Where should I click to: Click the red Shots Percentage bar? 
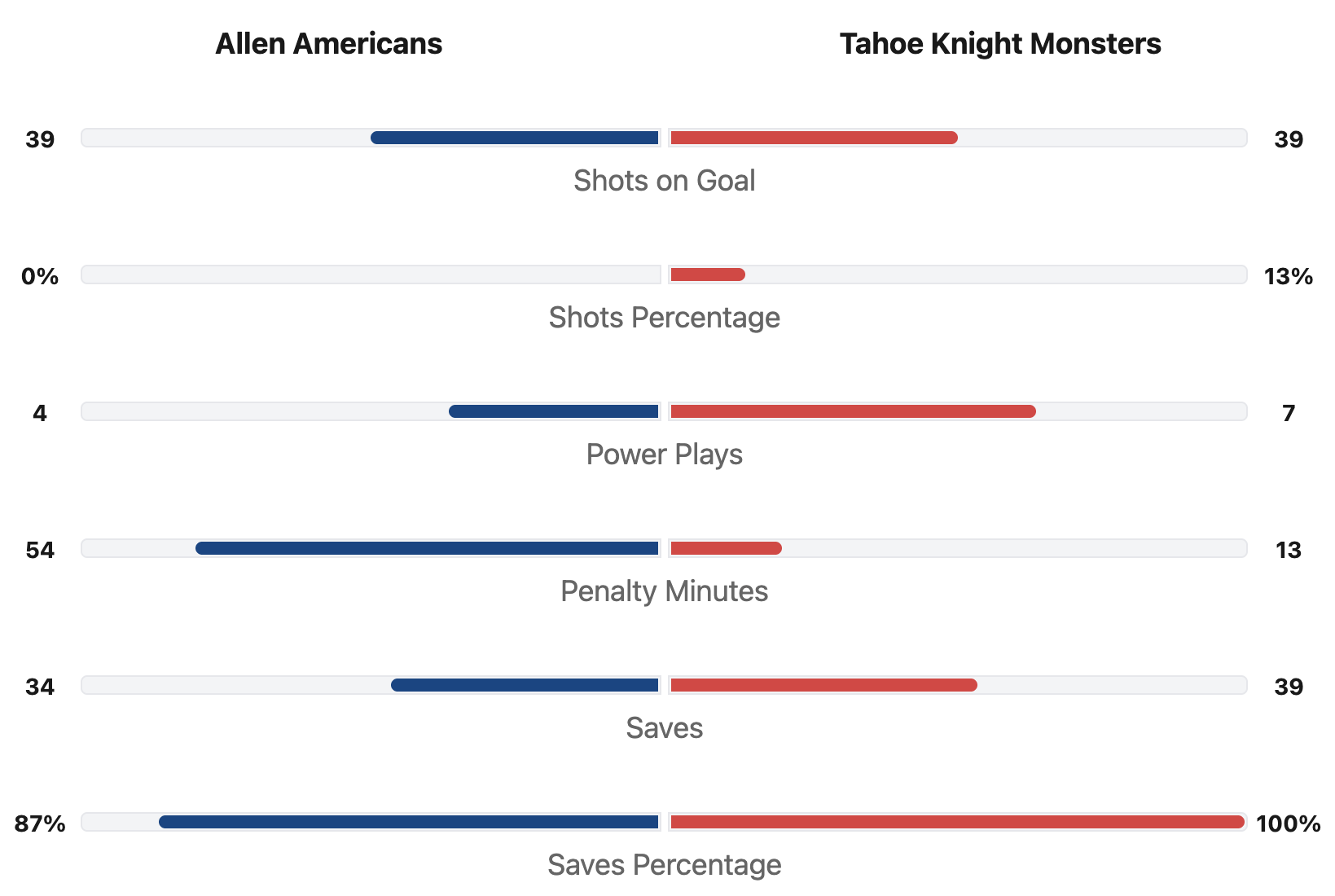(x=707, y=275)
